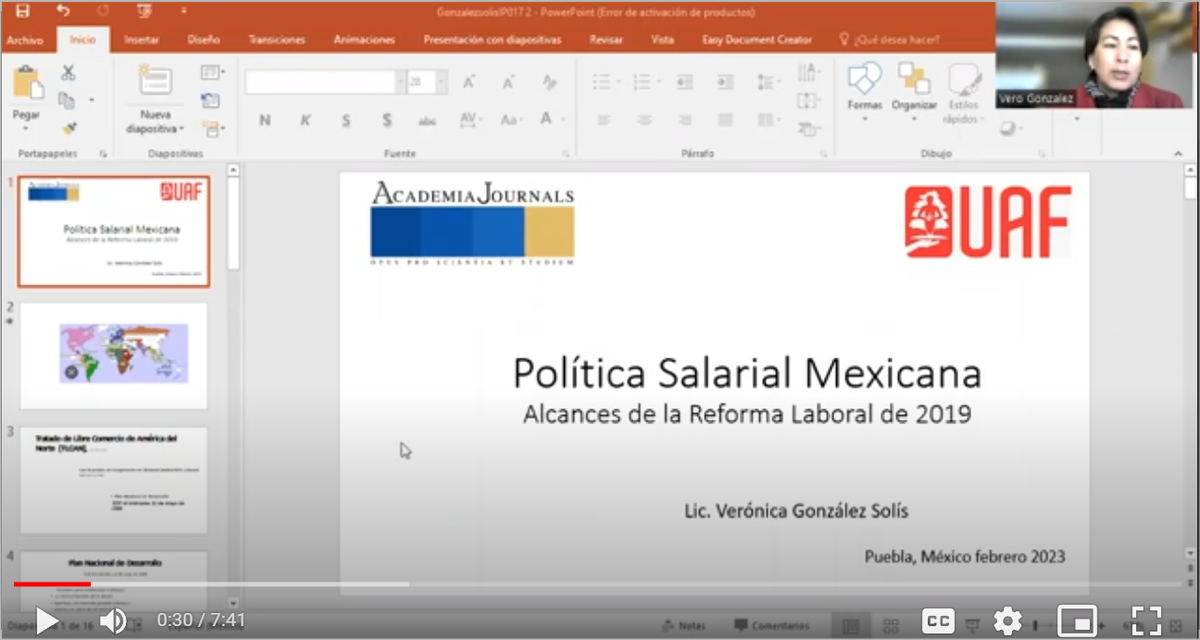Toggle closed captions with the CC button
Viewport: 1200px width, 640px height.
938,620
